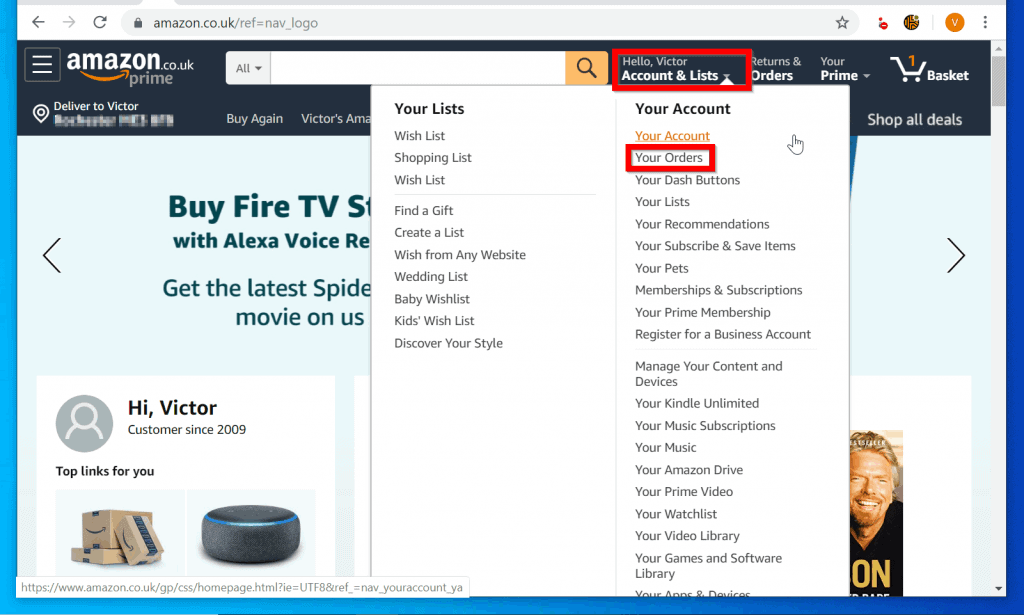Open Memberships & Subscriptions
Image resolution: width=1024 pixels, height=615 pixels.
[718, 290]
